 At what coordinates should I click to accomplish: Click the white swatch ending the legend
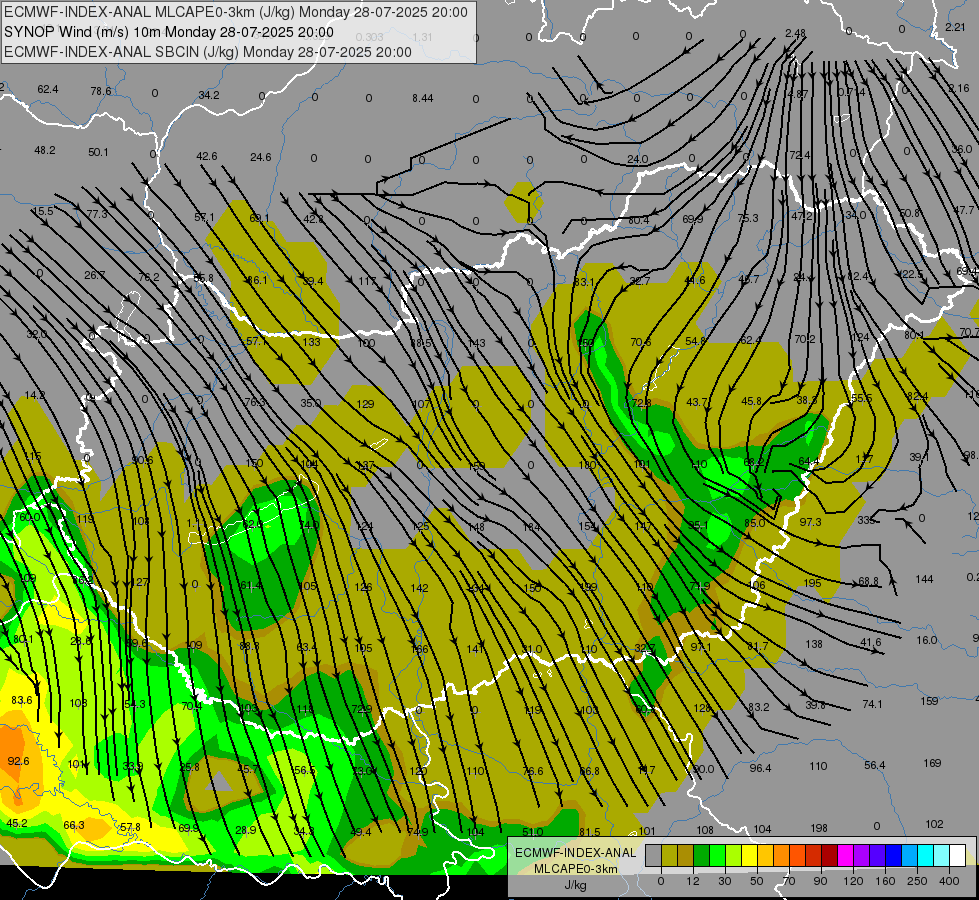point(957,855)
